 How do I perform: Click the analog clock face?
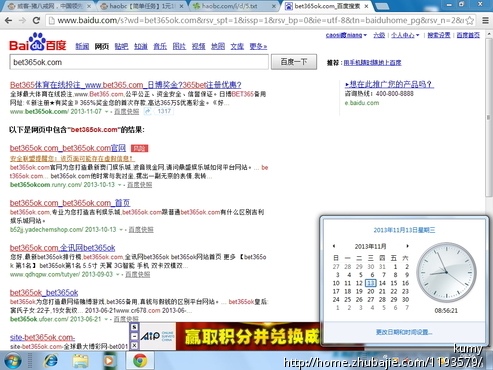coord(446,272)
